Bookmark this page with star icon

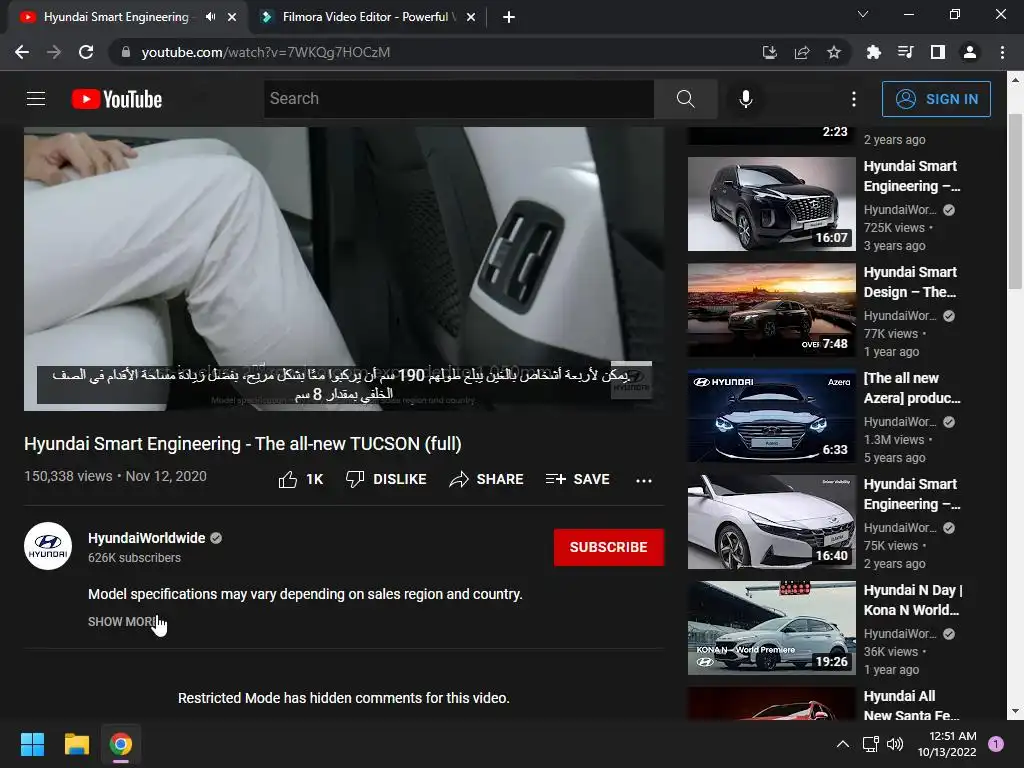click(x=834, y=52)
